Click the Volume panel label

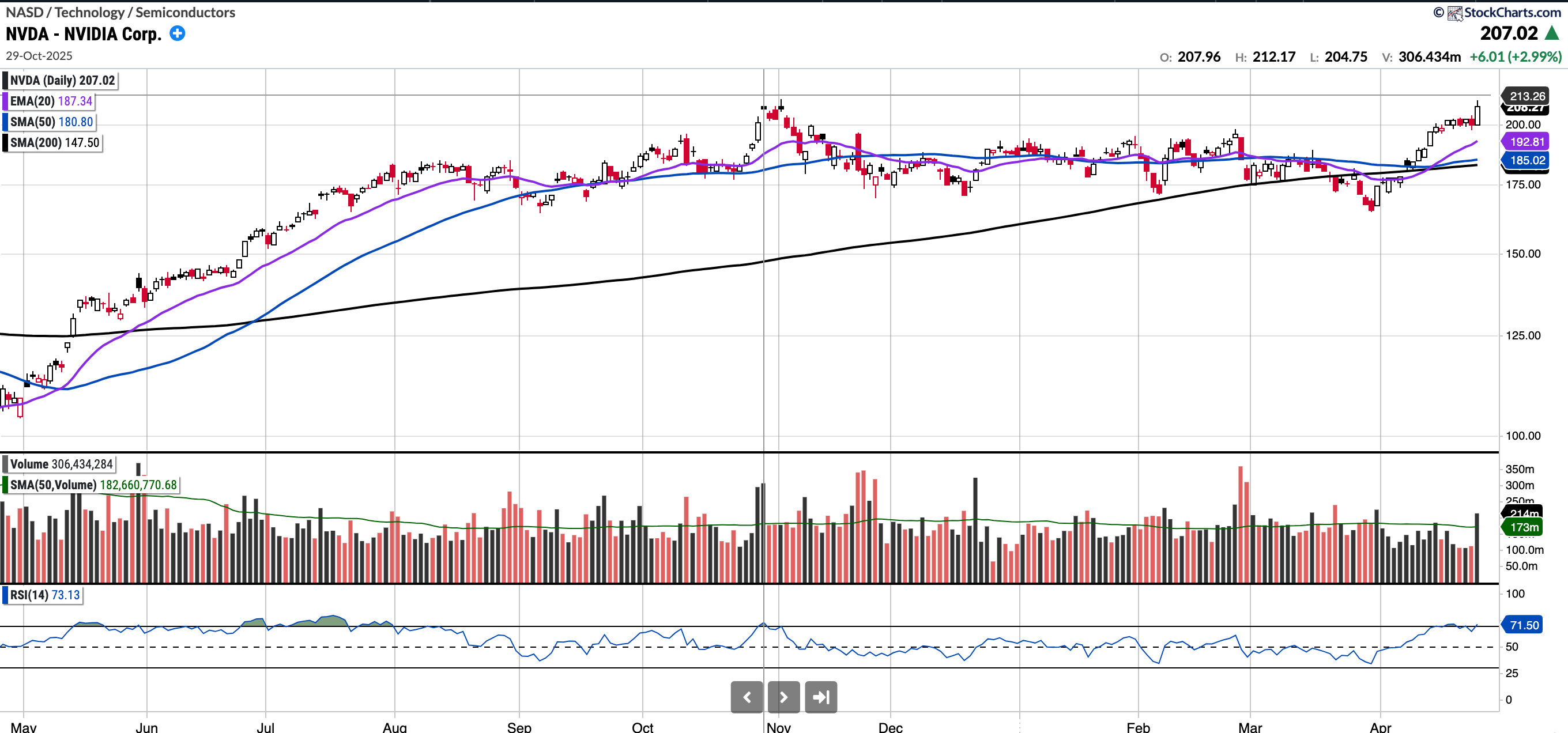pos(61,464)
